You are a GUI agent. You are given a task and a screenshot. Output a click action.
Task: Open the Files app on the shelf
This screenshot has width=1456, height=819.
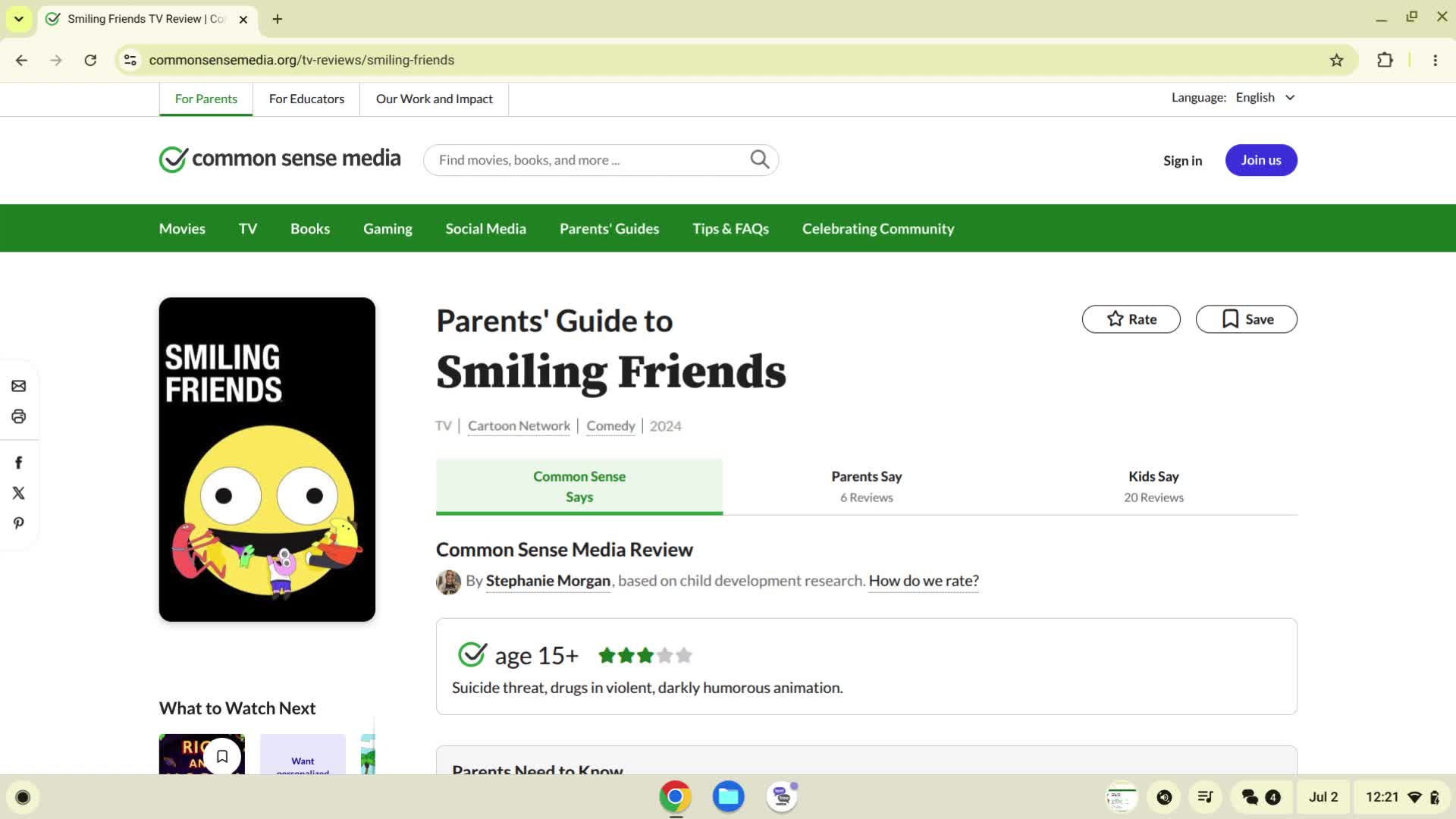[728, 796]
